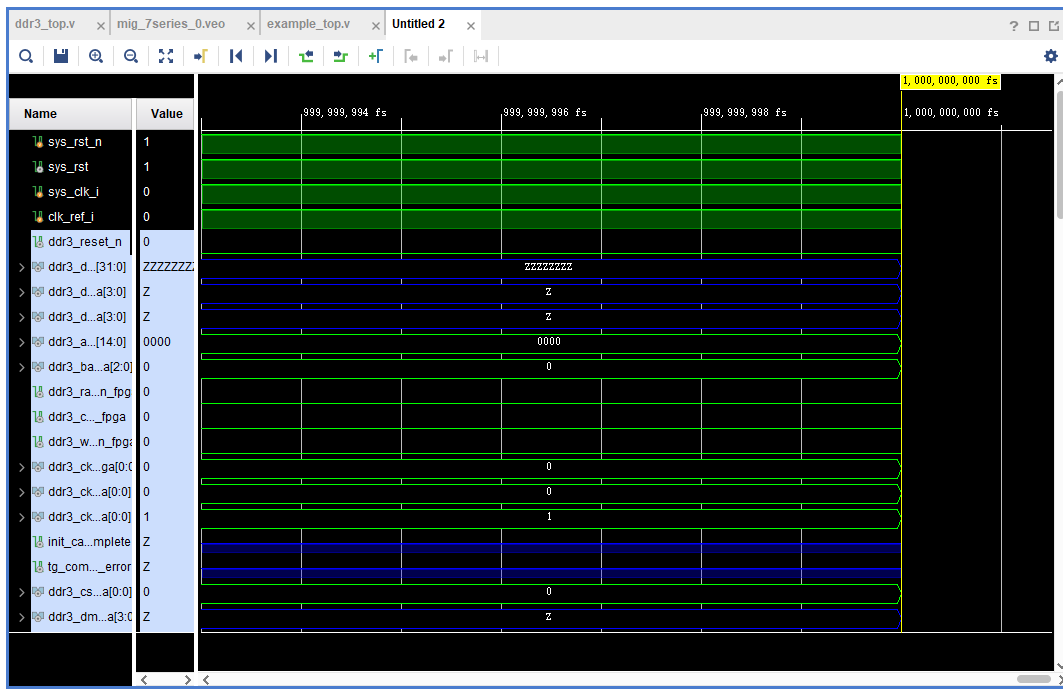Select the Untitled 2 tab

click(418, 24)
